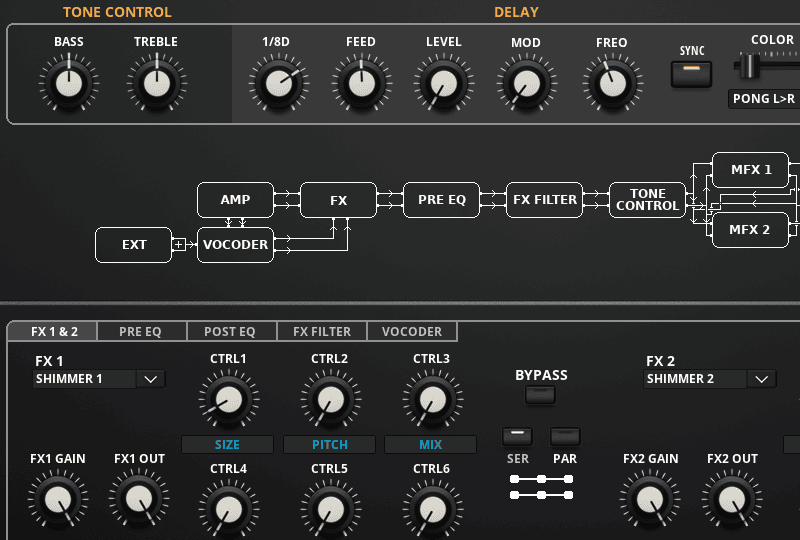Switch to the Vocoder tab
The width and height of the screenshot is (800, 540).
pos(411,331)
